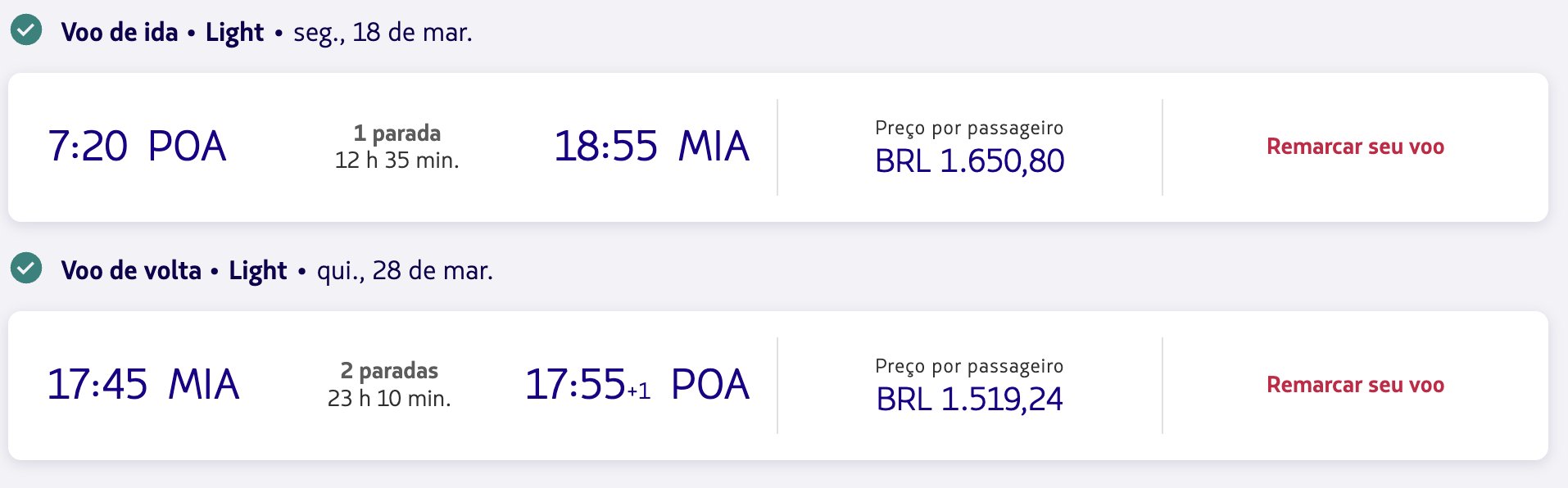Click the BRL 1.519,24 price

pyautogui.click(x=970, y=400)
